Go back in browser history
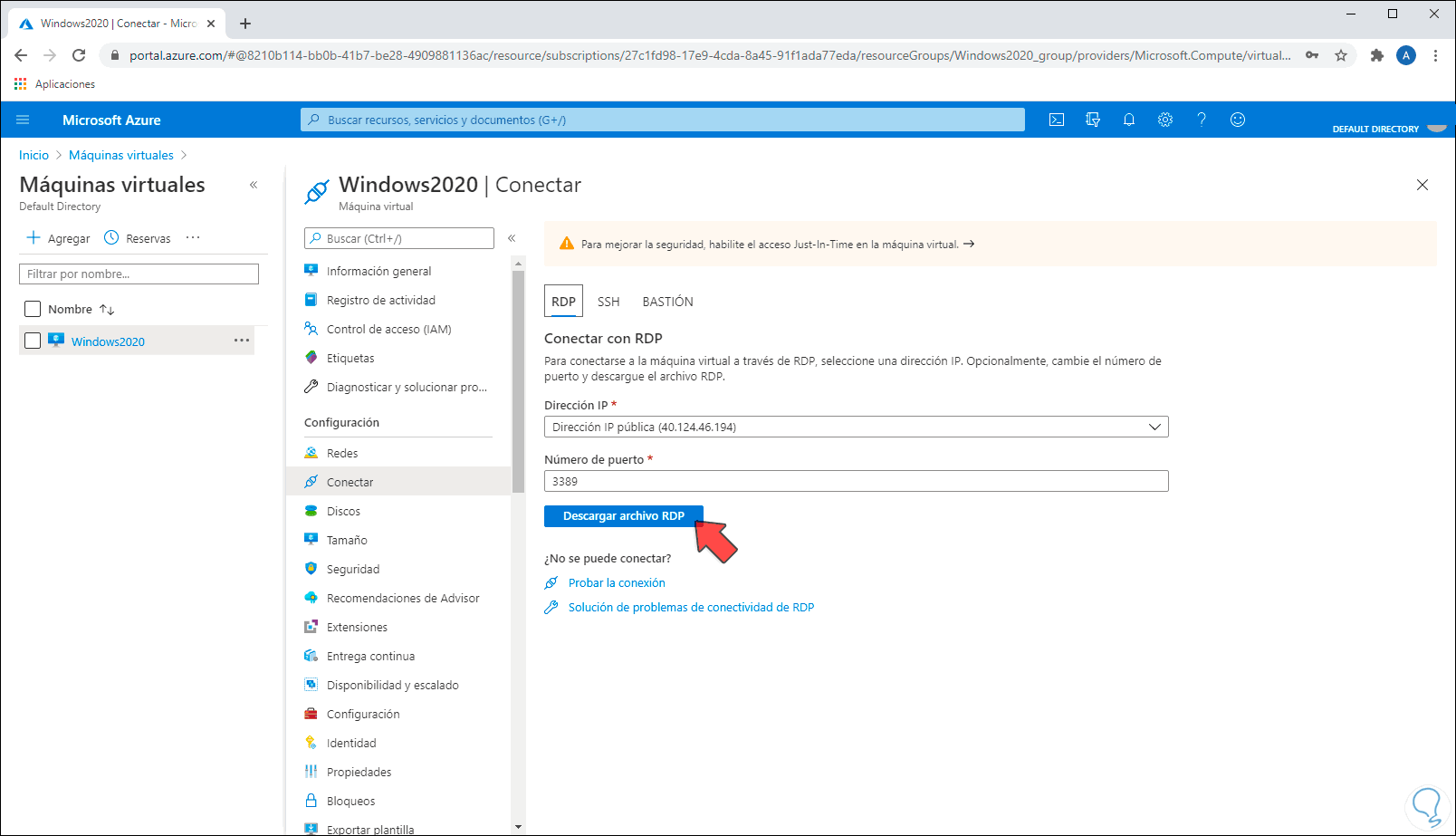 pos(21,55)
